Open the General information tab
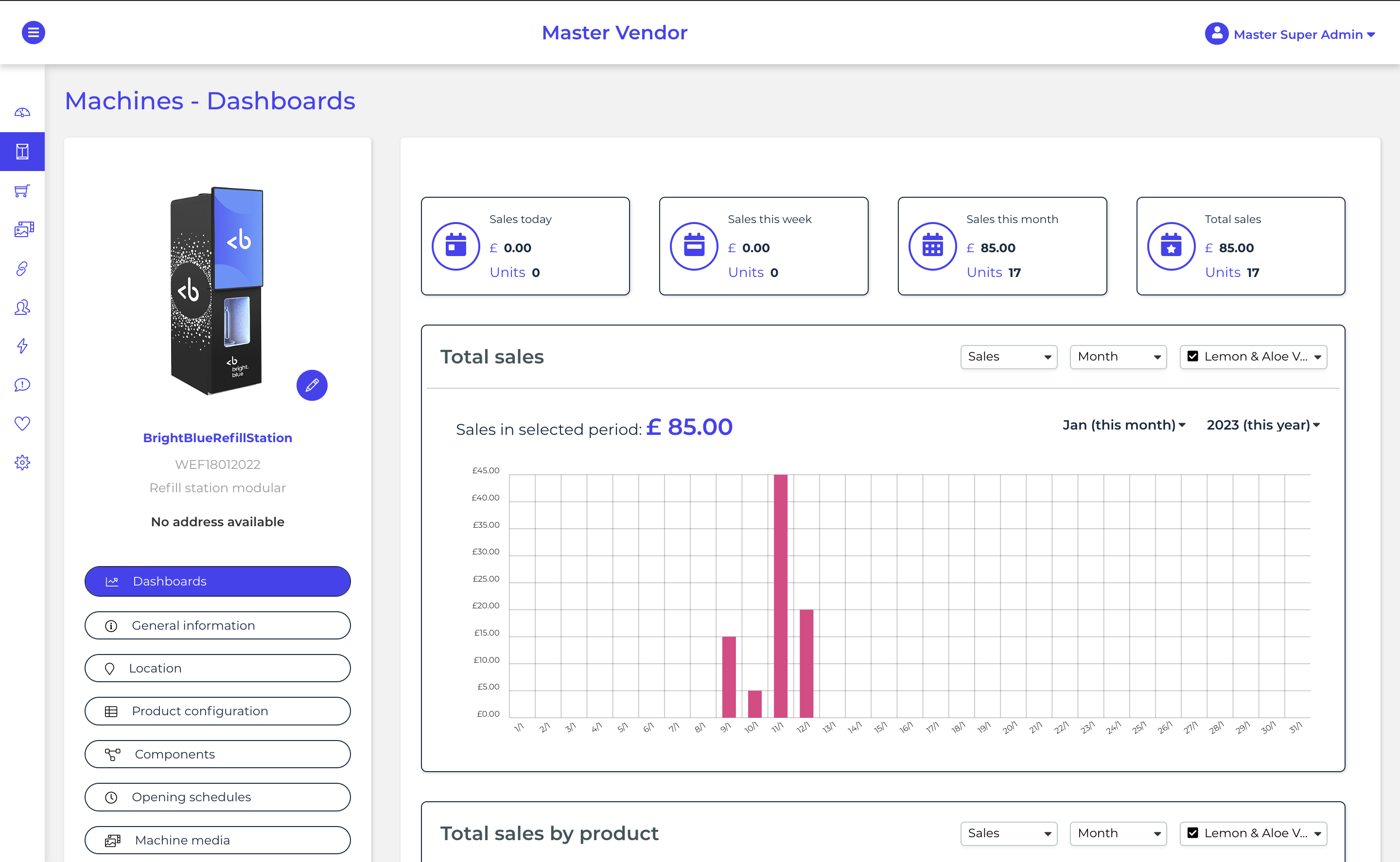 [x=217, y=625]
